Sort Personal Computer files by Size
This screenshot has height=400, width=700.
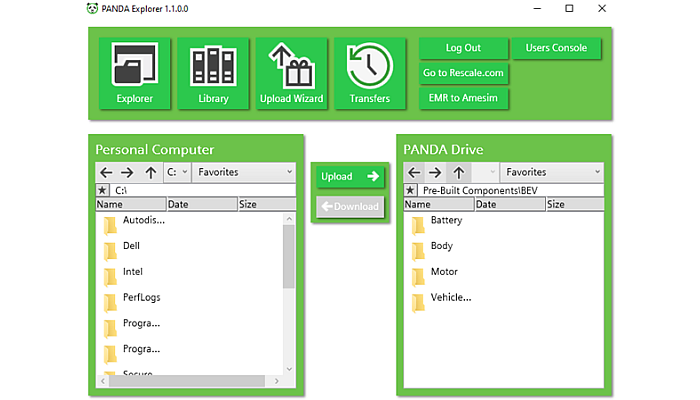(x=267, y=204)
